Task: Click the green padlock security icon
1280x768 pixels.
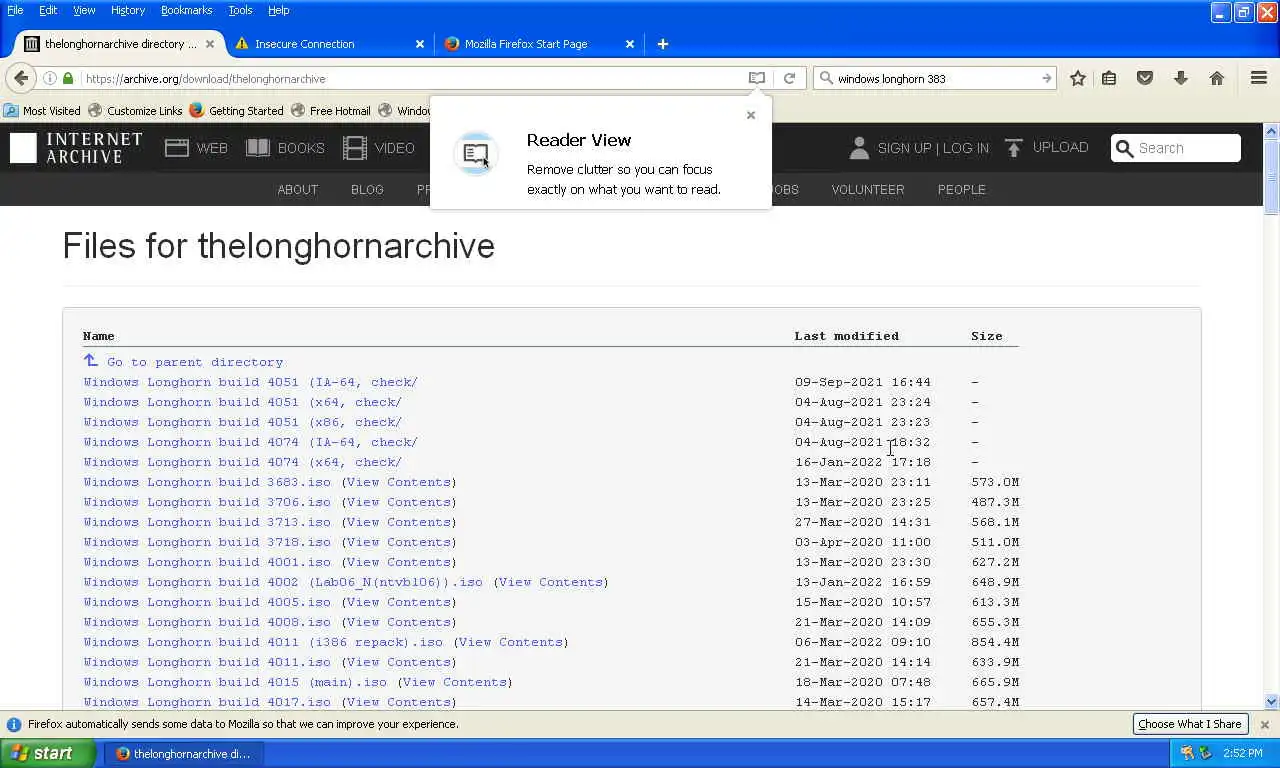Action: pyautogui.click(x=68, y=78)
